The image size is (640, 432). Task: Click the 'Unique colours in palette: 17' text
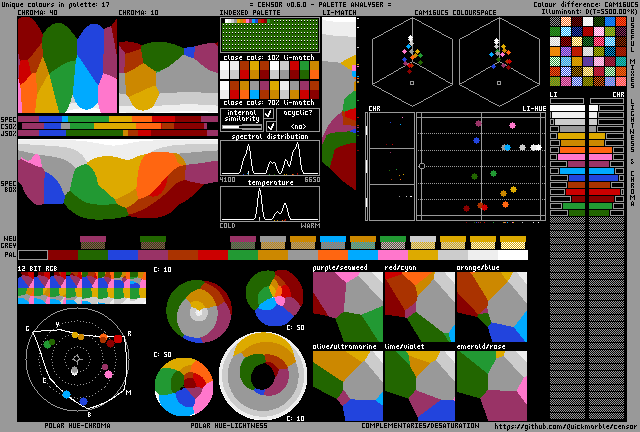(56, 4)
